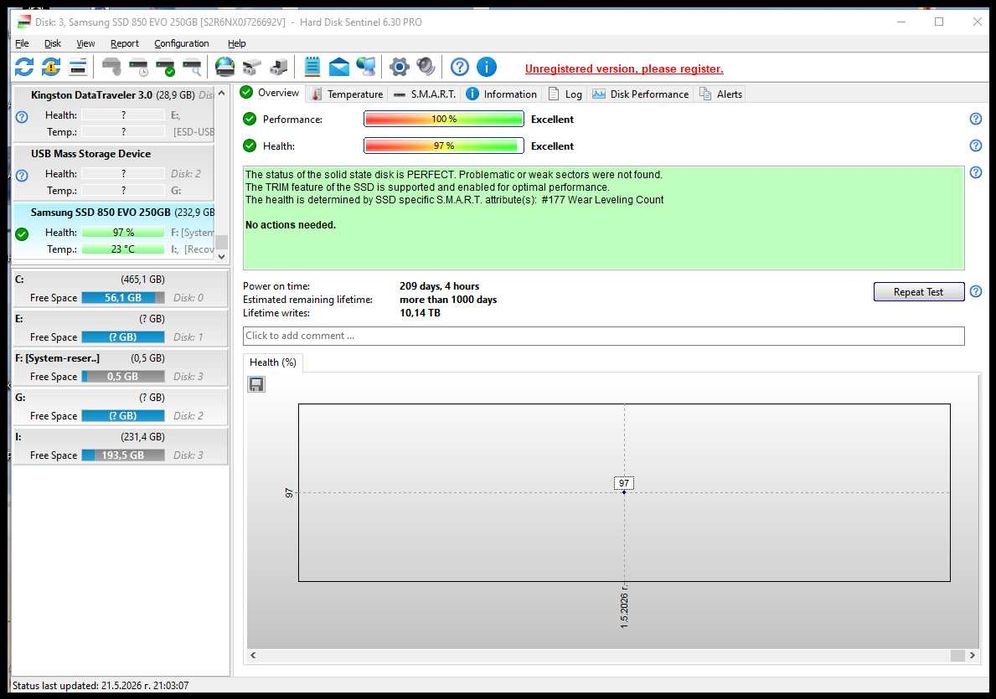Click the disk list panel toolbar icon
The width and height of the screenshot is (996, 699).
click(78, 67)
